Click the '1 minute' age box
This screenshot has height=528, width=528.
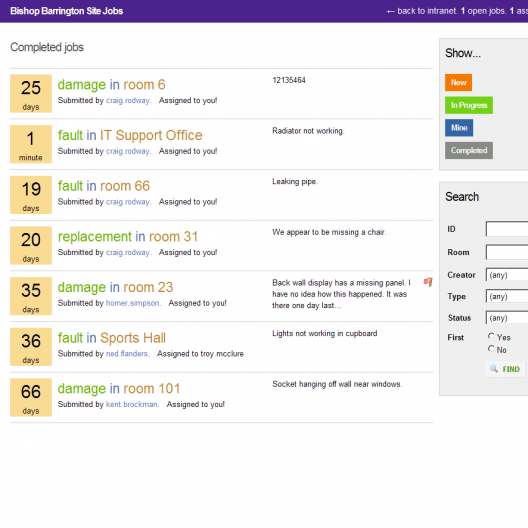[x=31, y=144]
